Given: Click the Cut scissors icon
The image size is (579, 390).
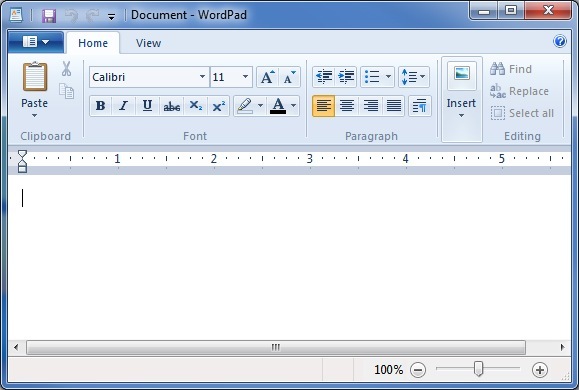Looking at the screenshot, I should [x=66, y=69].
